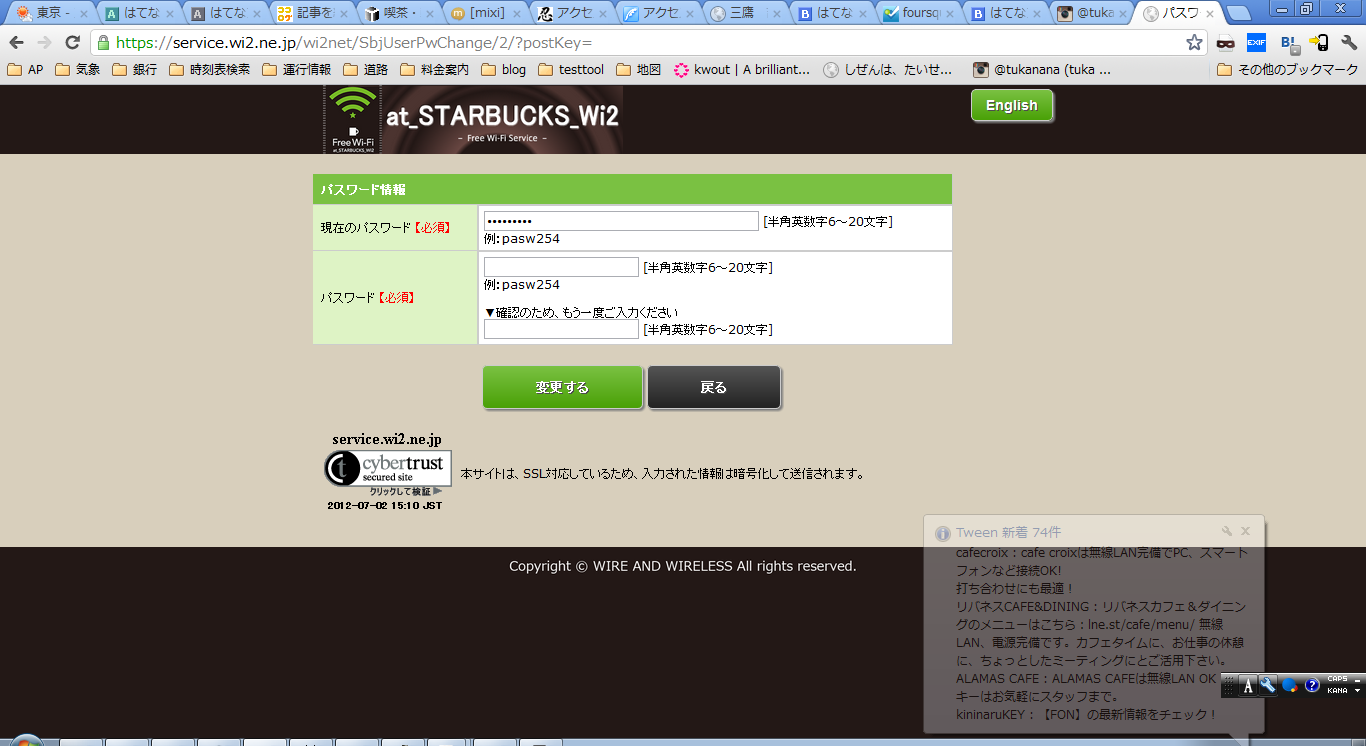Open the kwout bookmark link

tap(742, 70)
